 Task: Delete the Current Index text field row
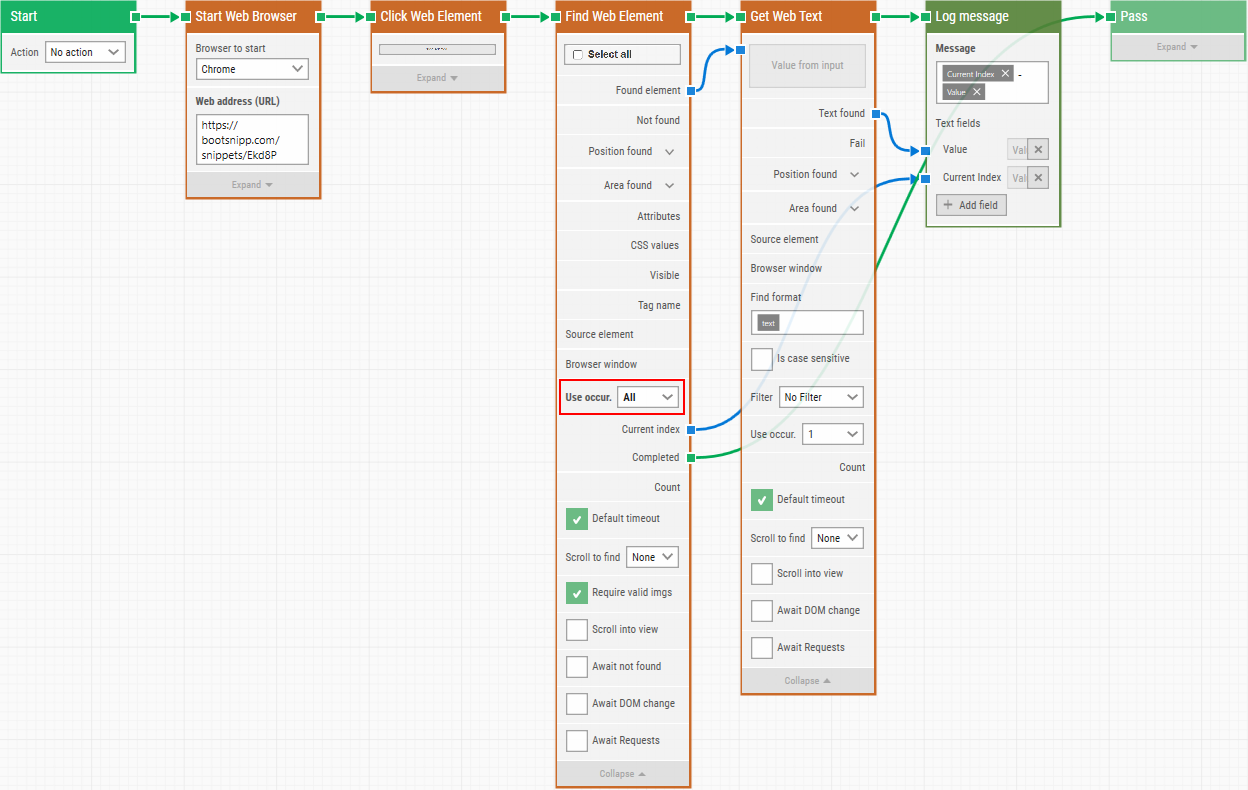tap(1038, 178)
